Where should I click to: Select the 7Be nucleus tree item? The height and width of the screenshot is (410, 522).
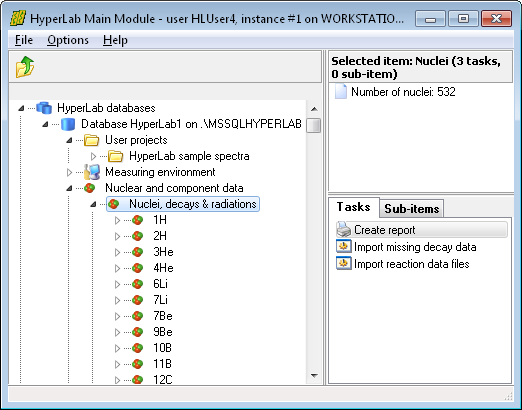click(x=163, y=316)
